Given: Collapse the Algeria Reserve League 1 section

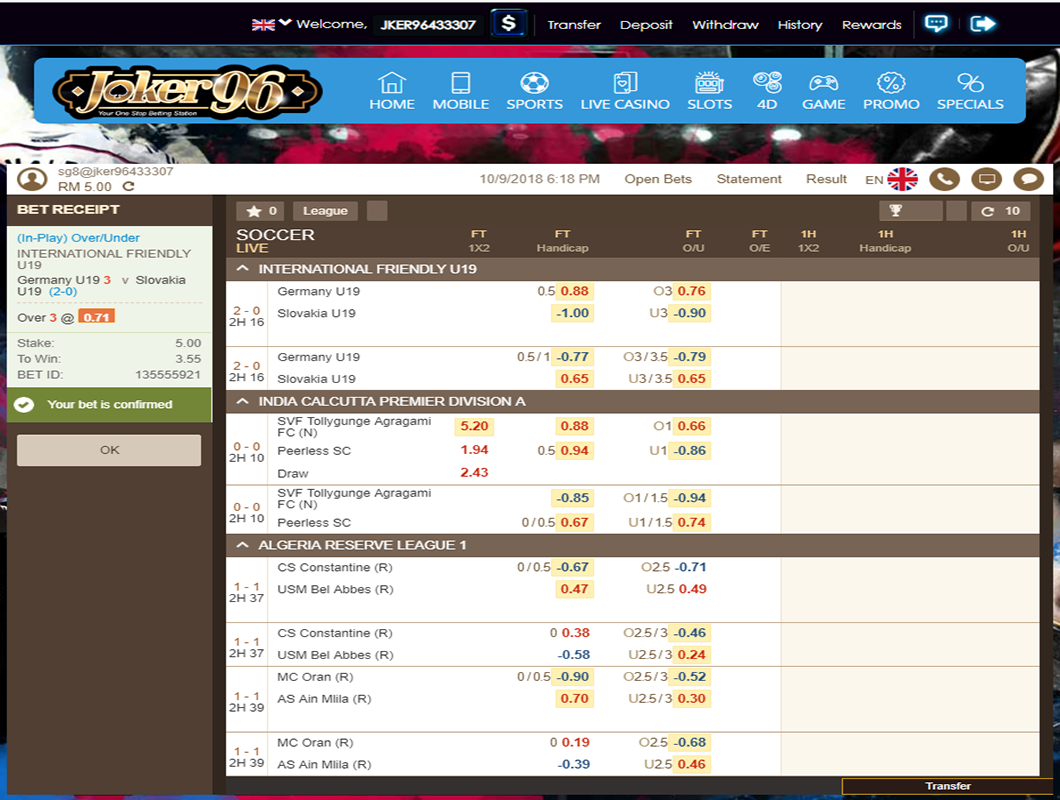Looking at the screenshot, I should tap(243, 545).
